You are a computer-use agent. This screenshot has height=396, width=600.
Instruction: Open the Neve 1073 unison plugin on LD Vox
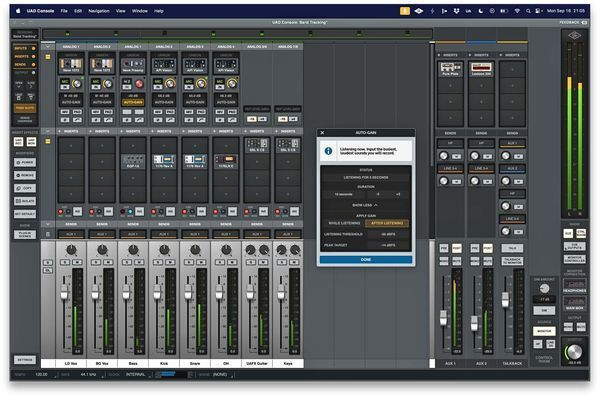pyautogui.click(x=71, y=65)
